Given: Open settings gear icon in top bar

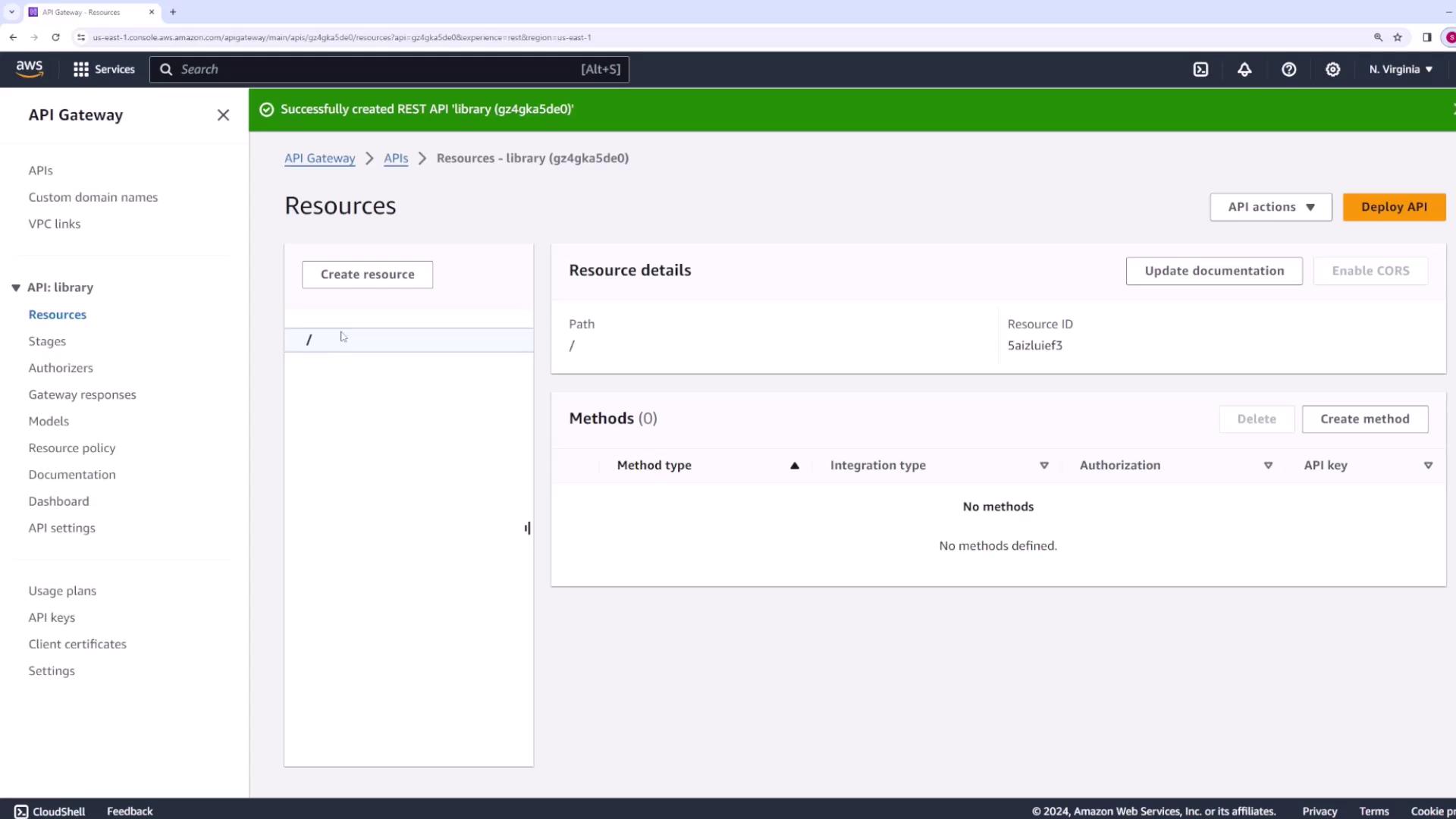Looking at the screenshot, I should [1332, 69].
